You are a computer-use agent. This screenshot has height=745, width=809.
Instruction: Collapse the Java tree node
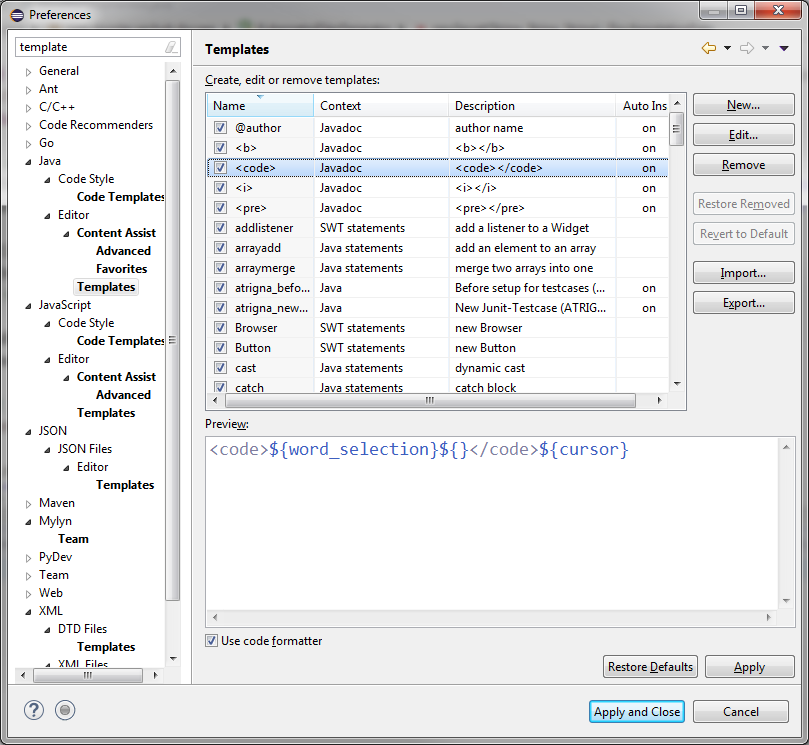28,162
